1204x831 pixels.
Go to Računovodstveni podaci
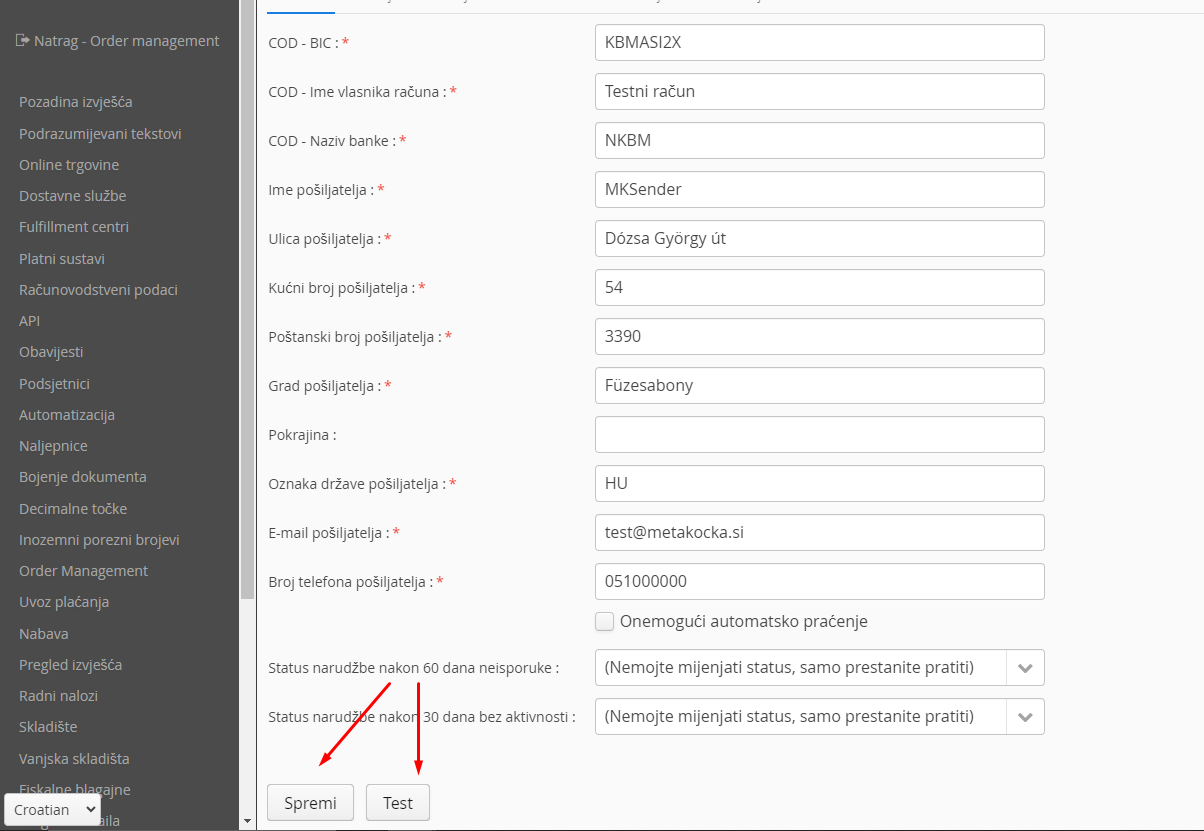[x=98, y=290]
